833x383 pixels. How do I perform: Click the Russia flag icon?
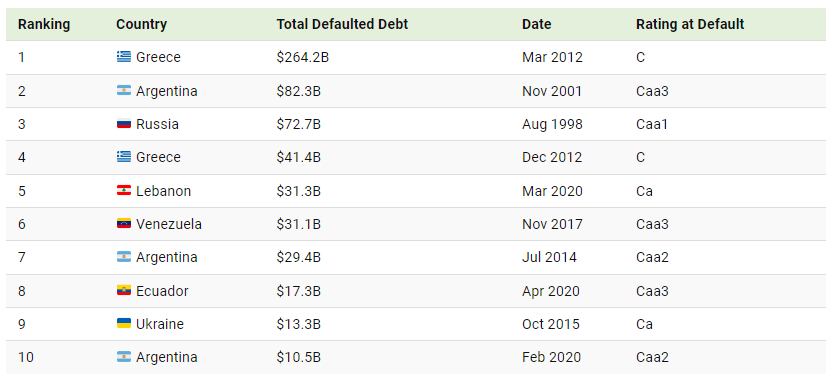point(124,124)
